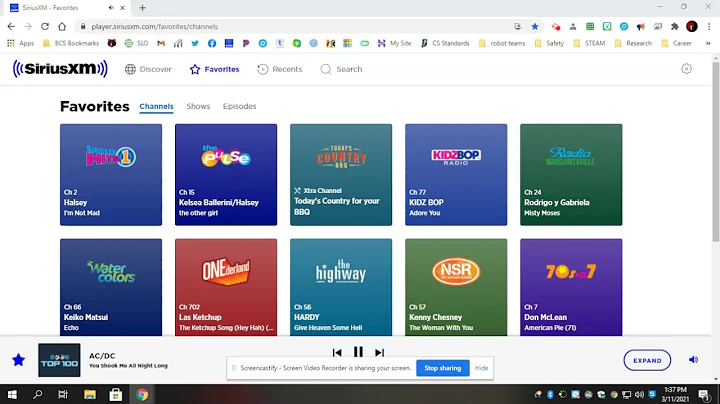Open CS Standards bookmark
Viewport: 720px width, 404px height.
coord(445,43)
